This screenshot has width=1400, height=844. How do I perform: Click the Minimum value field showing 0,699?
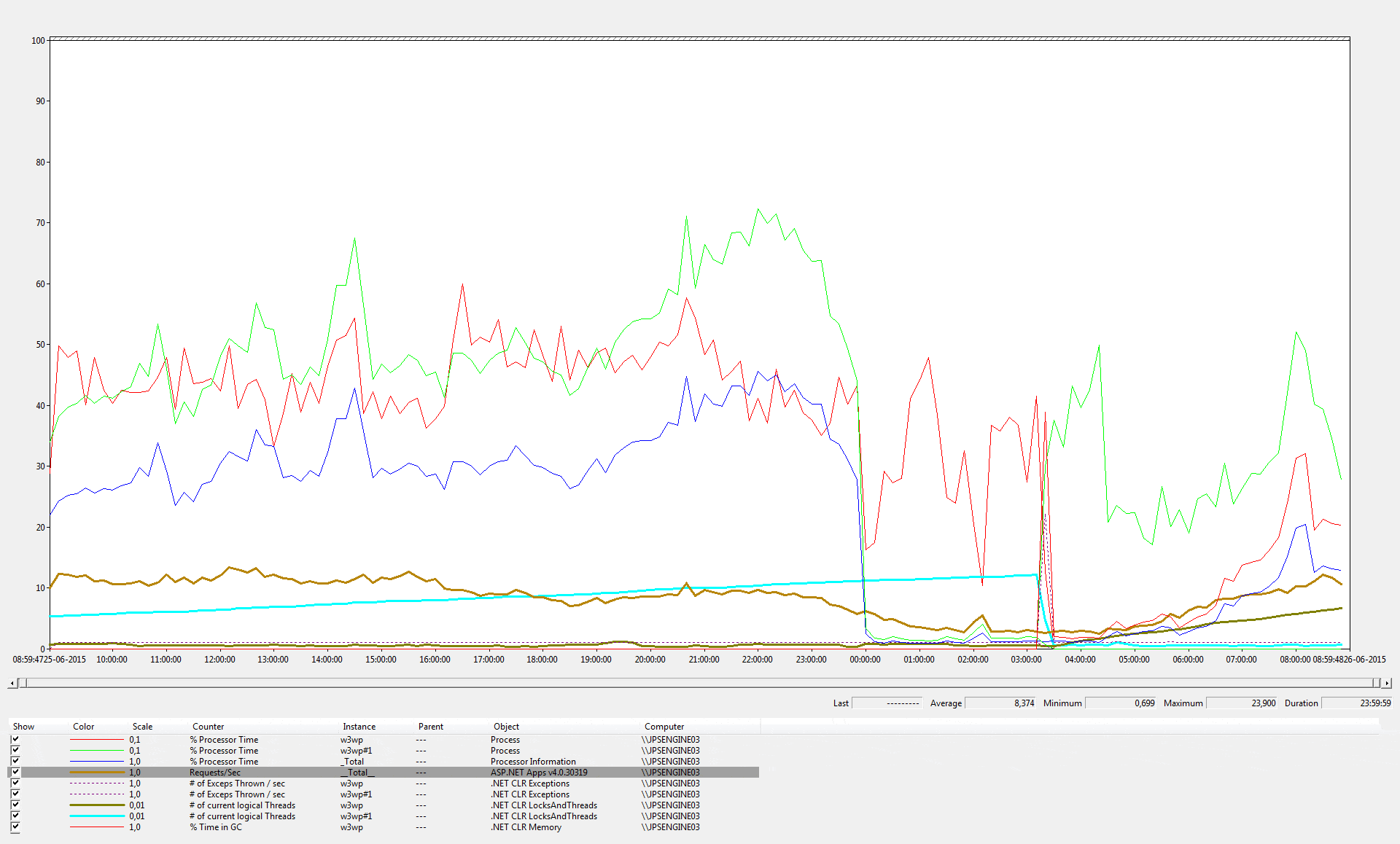pyautogui.click(x=1121, y=703)
